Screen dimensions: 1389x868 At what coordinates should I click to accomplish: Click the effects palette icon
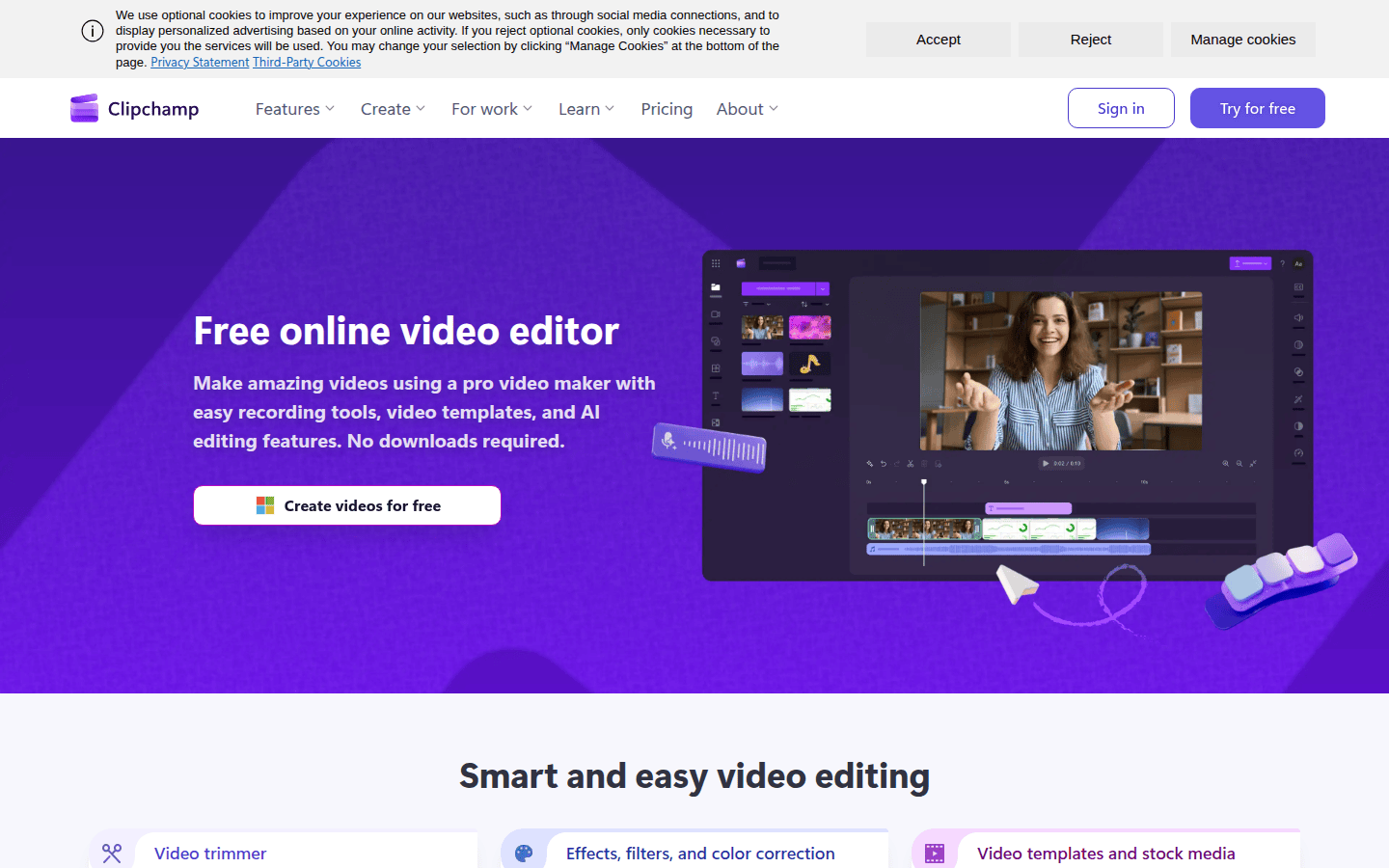point(524,854)
